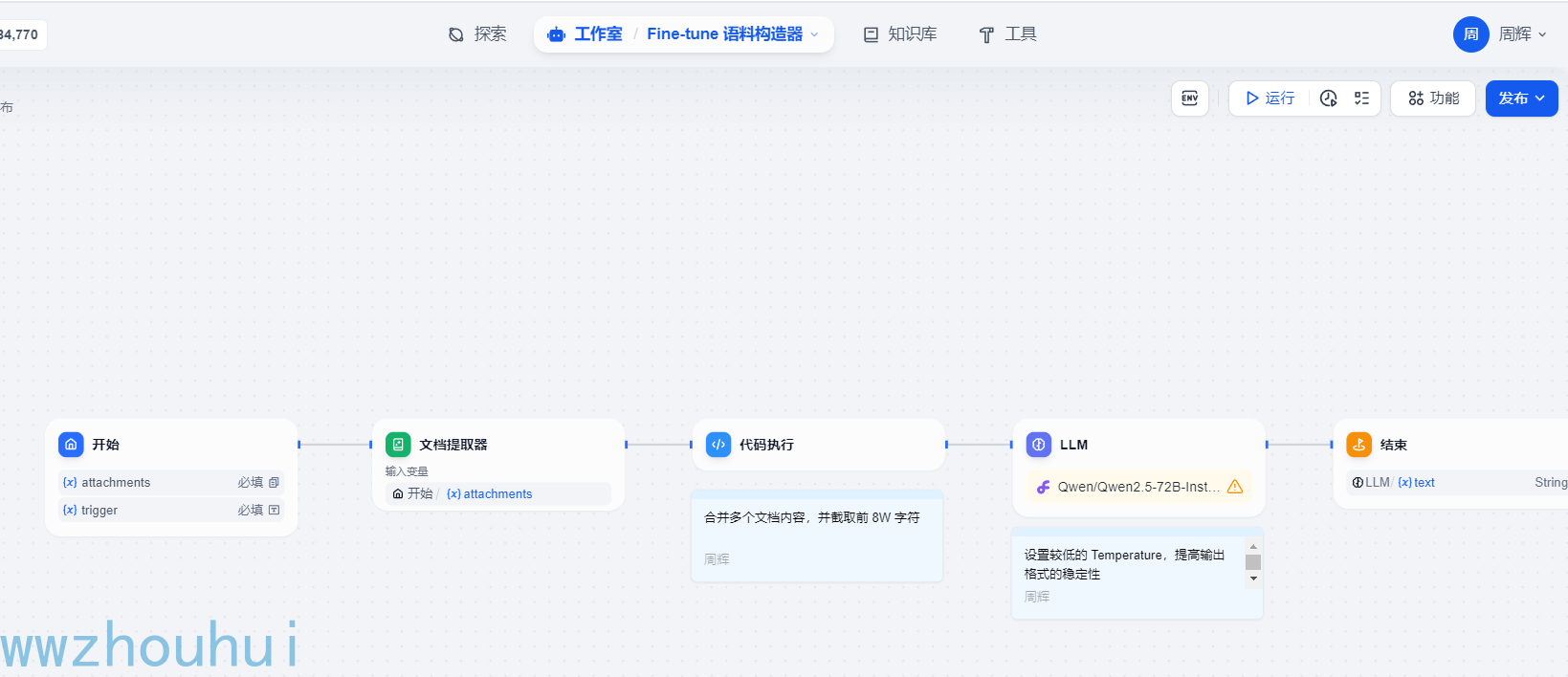Click the note scrollbar thumb
Image resolution: width=1568 pixels, height=677 pixels.
click(x=1253, y=562)
